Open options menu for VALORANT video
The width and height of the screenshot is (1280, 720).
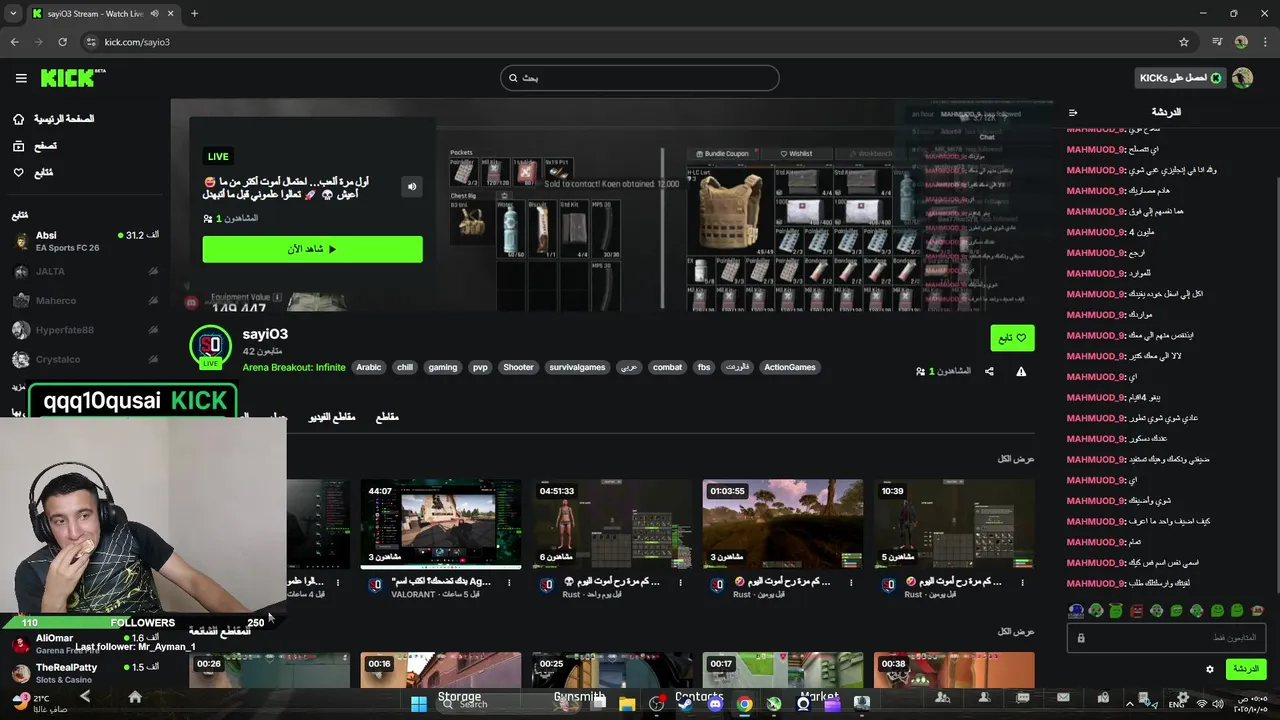tap(509, 583)
